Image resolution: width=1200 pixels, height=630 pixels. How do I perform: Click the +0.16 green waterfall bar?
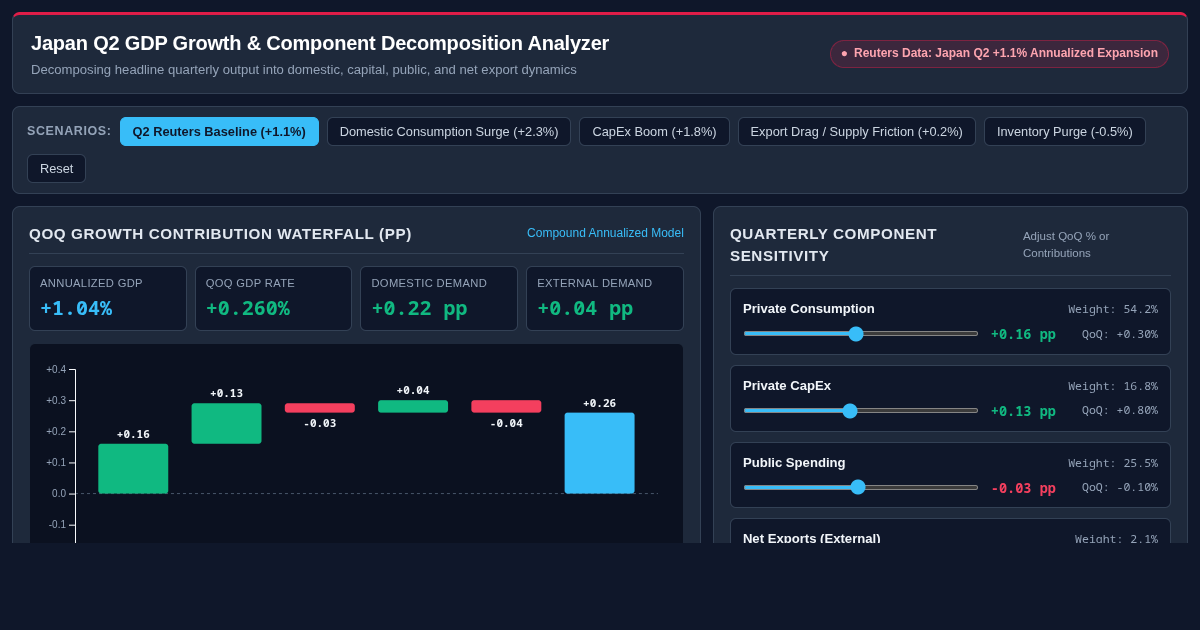(x=133, y=469)
